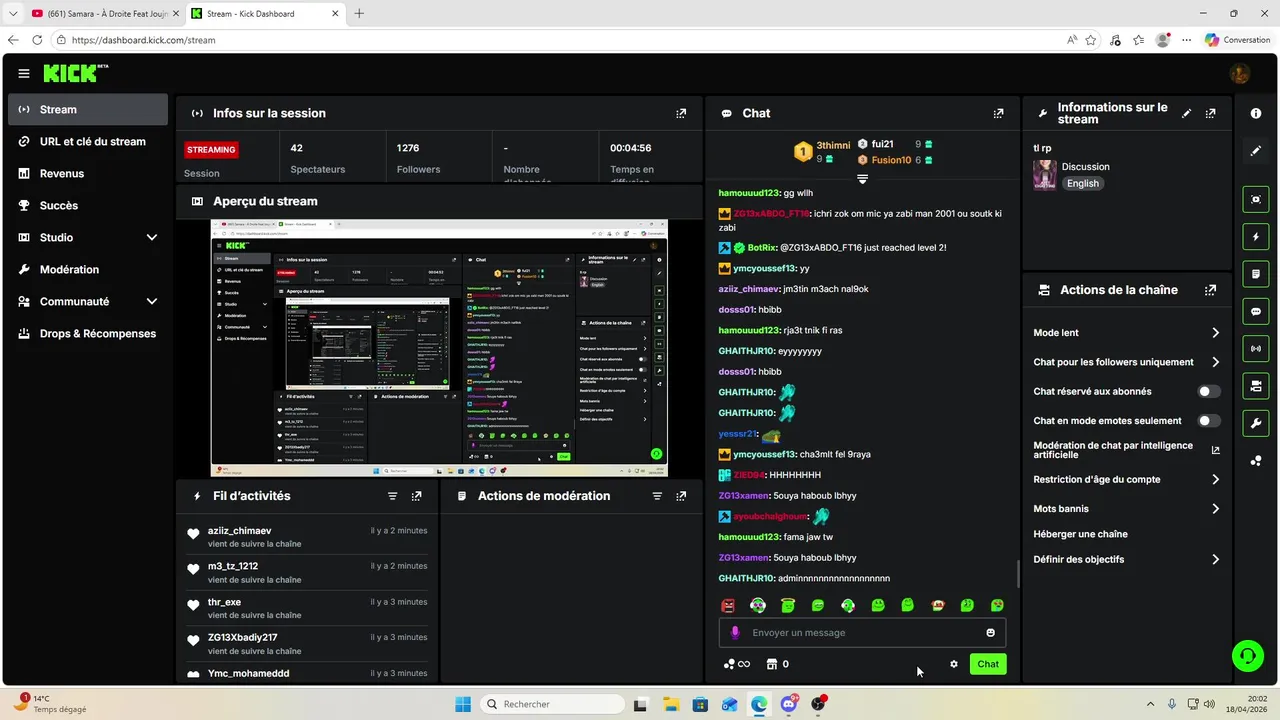The height and width of the screenshot is (720, 1280).
Task: Click the dots icon at right rail bottom
Action: pyautogui.click(x=1256, y=461)
